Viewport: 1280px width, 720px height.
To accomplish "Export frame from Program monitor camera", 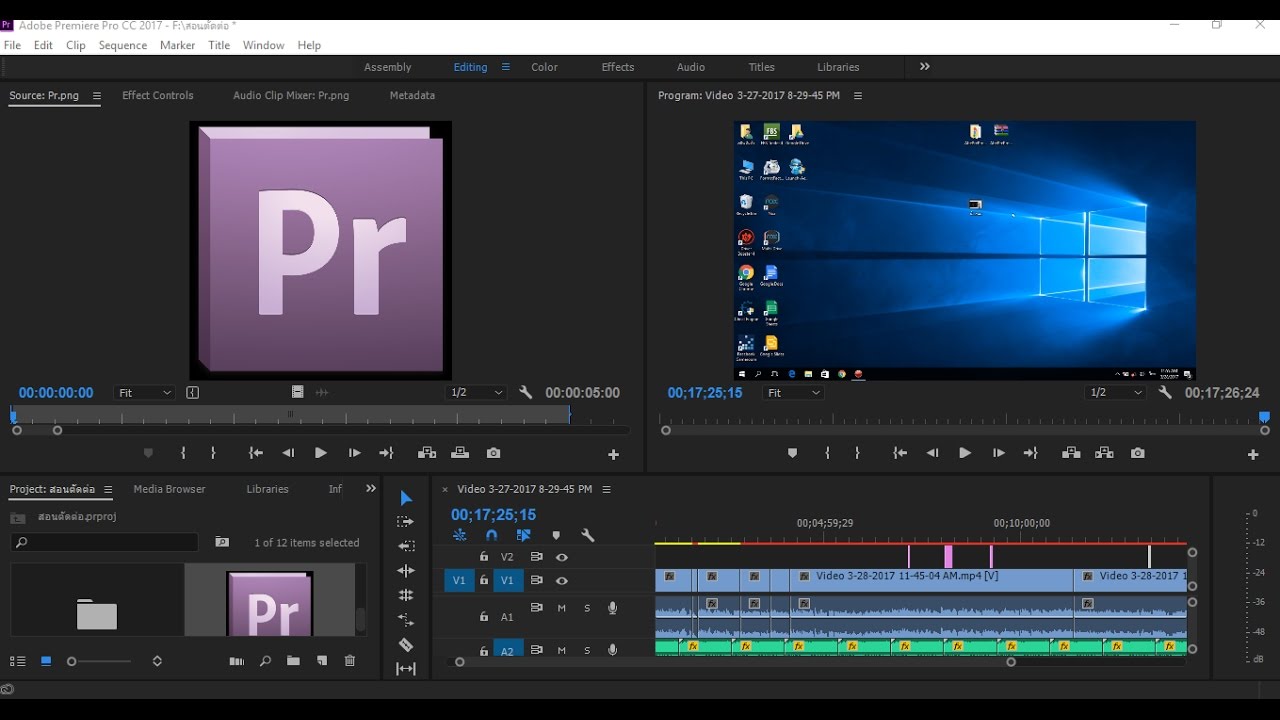I will 1138,453.
